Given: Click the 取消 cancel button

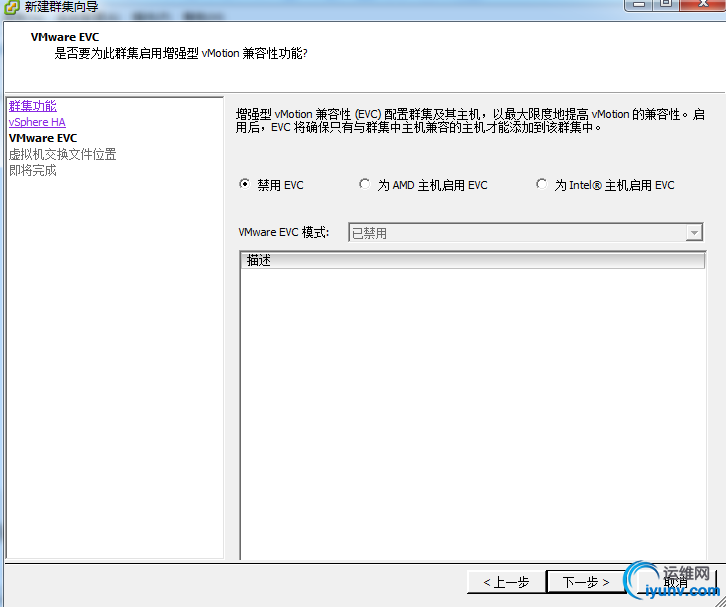Looking at the screenshot, I should click(x=676, y=582).
